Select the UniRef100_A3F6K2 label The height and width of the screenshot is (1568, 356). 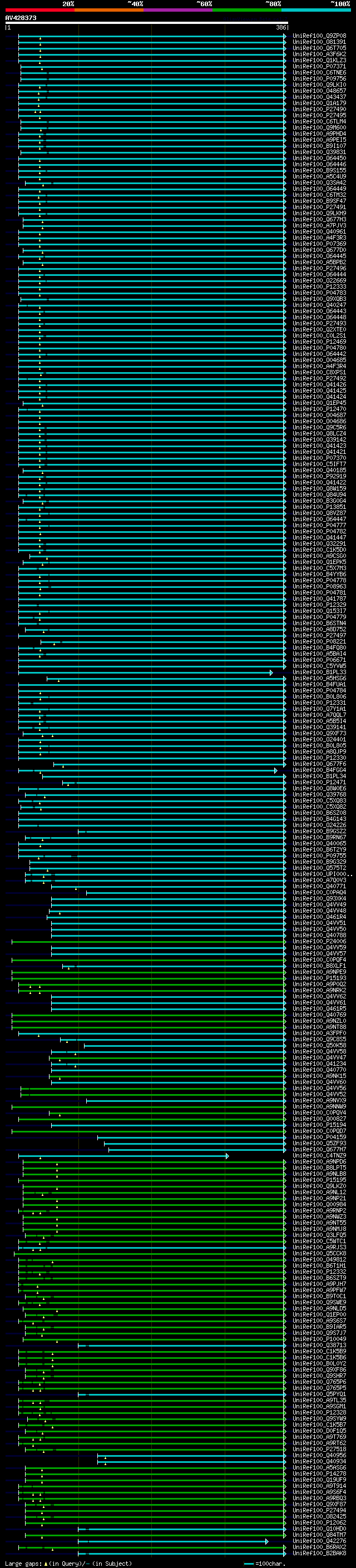(319, 54)
